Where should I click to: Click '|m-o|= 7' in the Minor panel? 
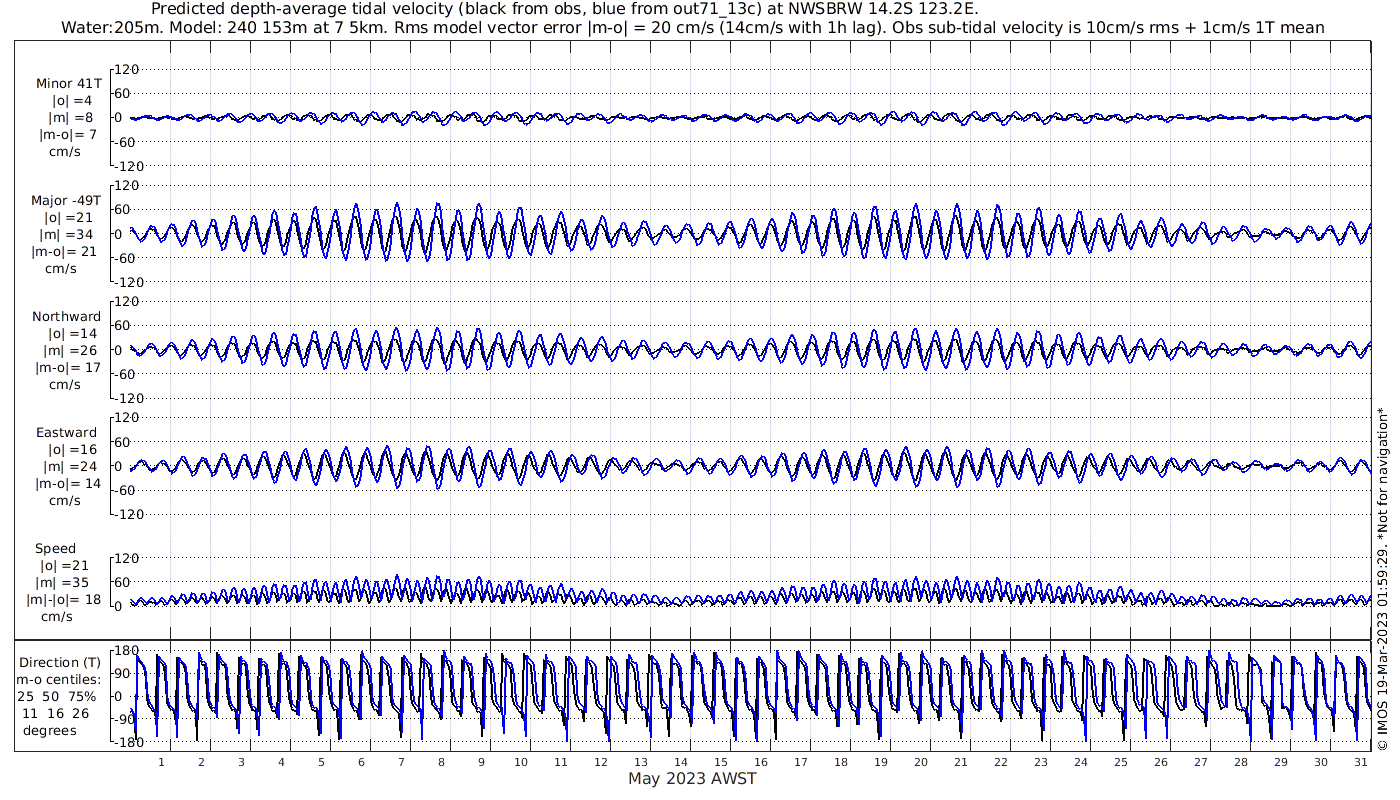pyautogui.click(x=68, y=135)
